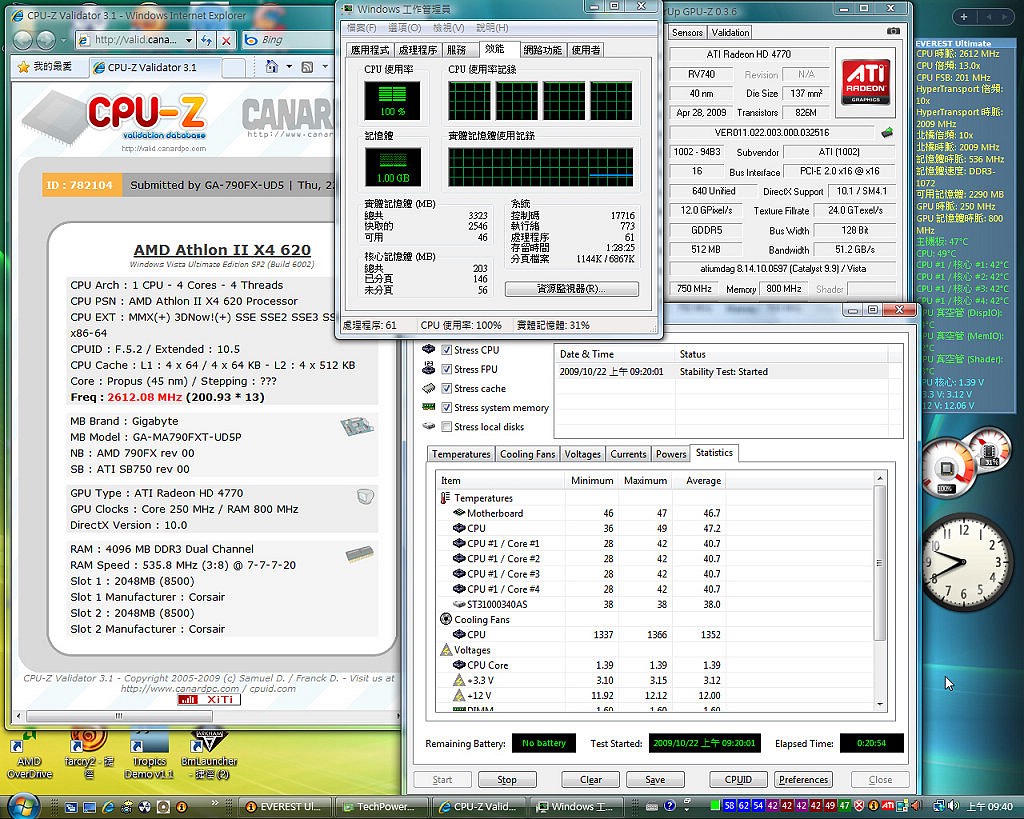
Task: Click the IE back navigation button
Action: click(24, 40)
